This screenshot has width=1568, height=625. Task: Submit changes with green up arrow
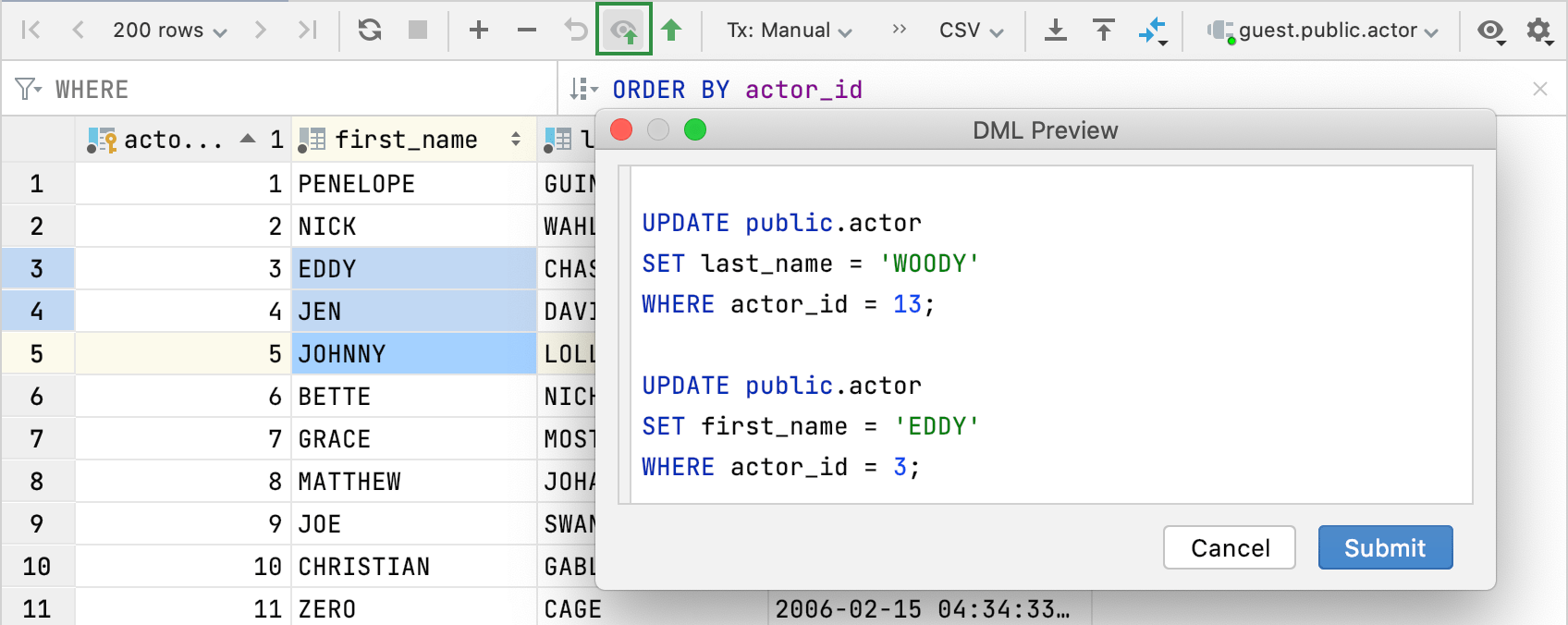[x=672, y=31]
